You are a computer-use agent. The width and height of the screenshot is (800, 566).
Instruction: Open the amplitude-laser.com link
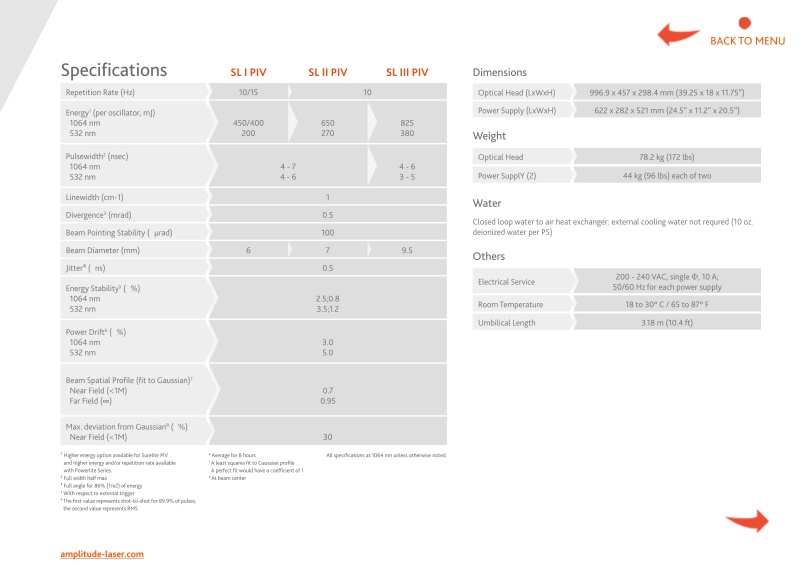pyautogui.click(x=102, y=553)
